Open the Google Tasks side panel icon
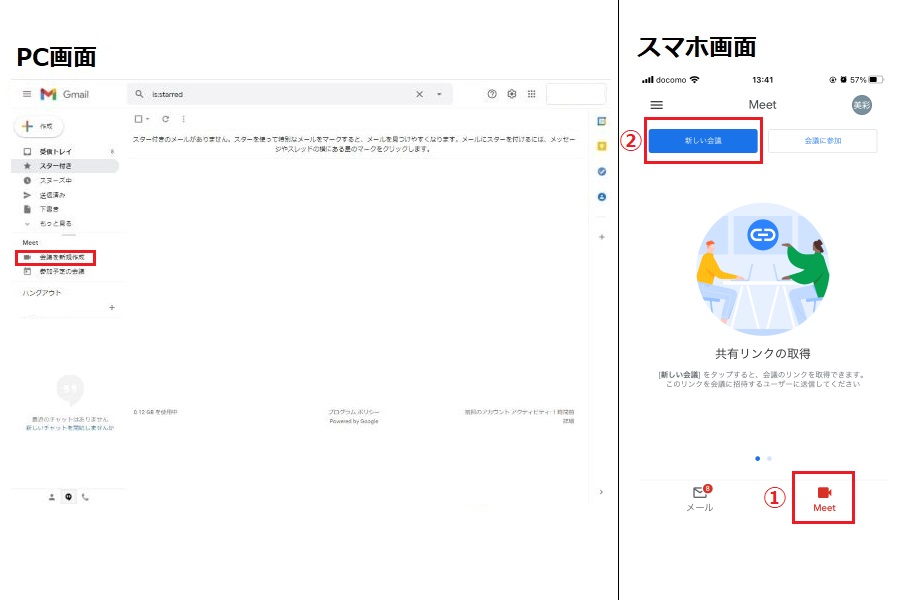The width and height of the screenshot is (900, 600). (602, 171)
